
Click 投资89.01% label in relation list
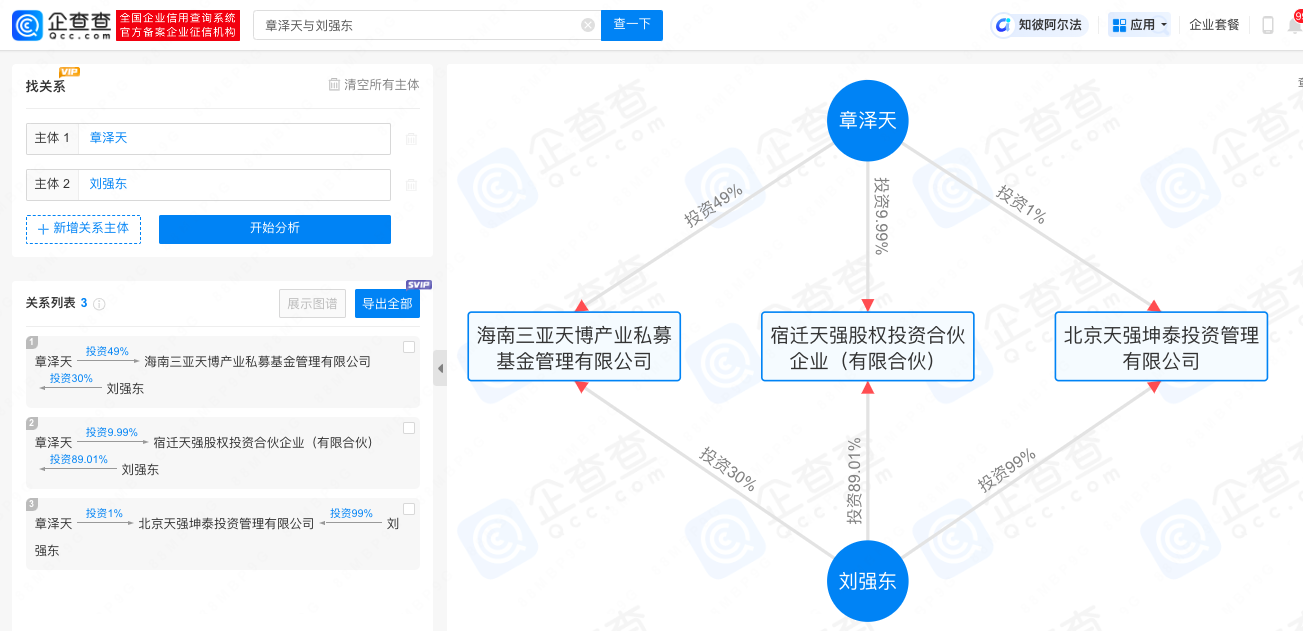[78, 460]
